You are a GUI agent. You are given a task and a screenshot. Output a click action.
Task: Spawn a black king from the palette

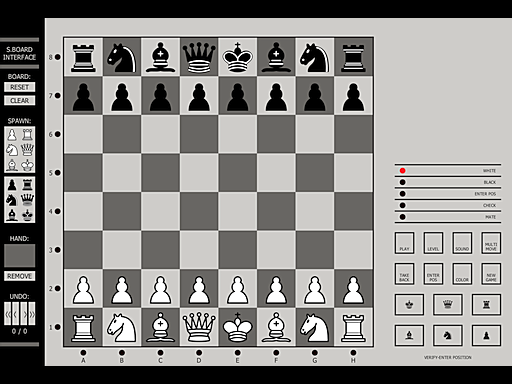coord(27,215)
